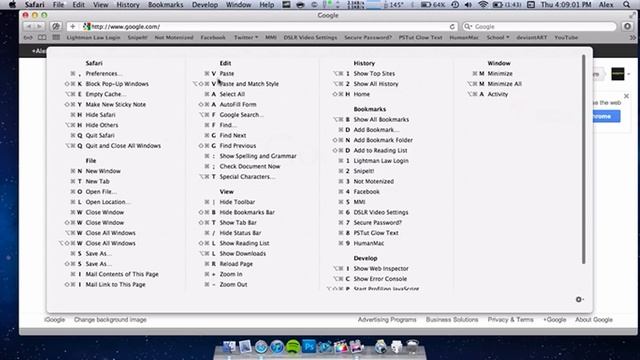Open the History menu
The width and height of the screenshot is (640, 360).
click(x=128, y=5)
